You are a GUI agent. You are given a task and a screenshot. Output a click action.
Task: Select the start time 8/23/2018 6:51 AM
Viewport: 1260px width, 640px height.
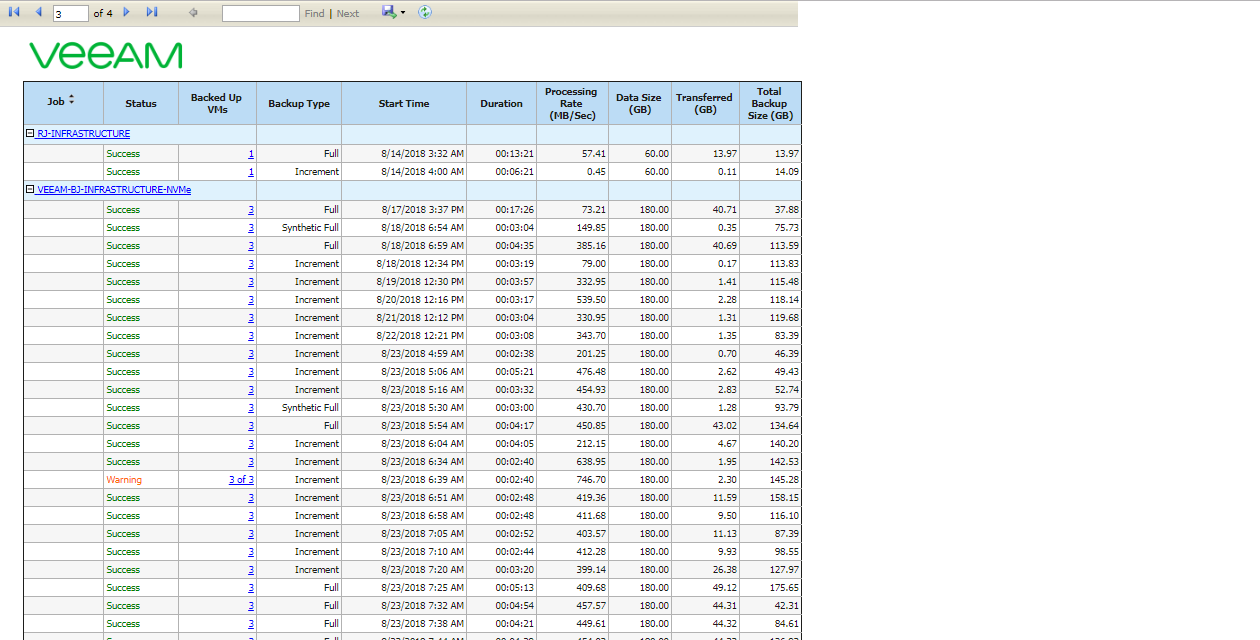click(422, 498)
